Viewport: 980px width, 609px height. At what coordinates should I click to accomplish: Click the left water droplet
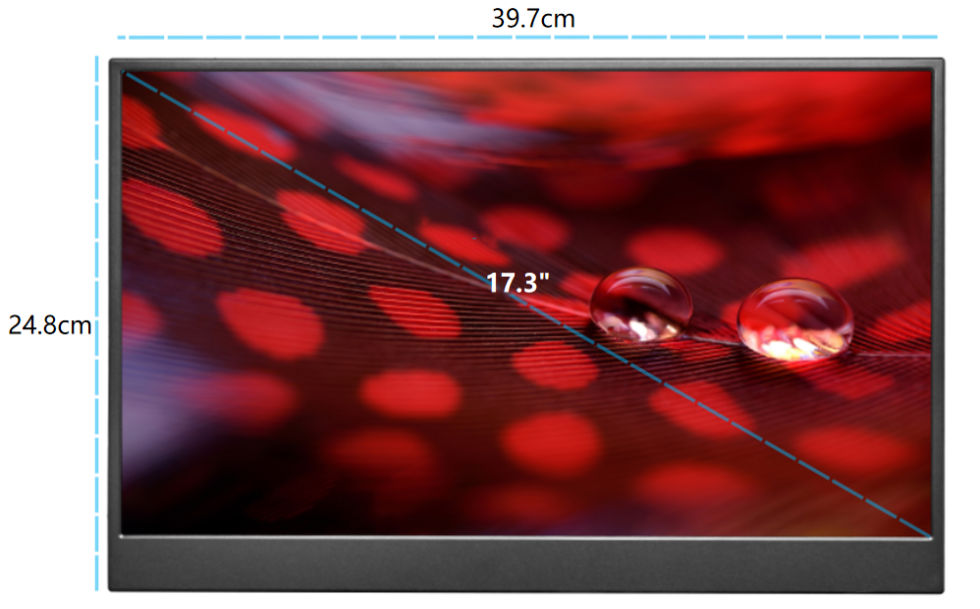641,304
